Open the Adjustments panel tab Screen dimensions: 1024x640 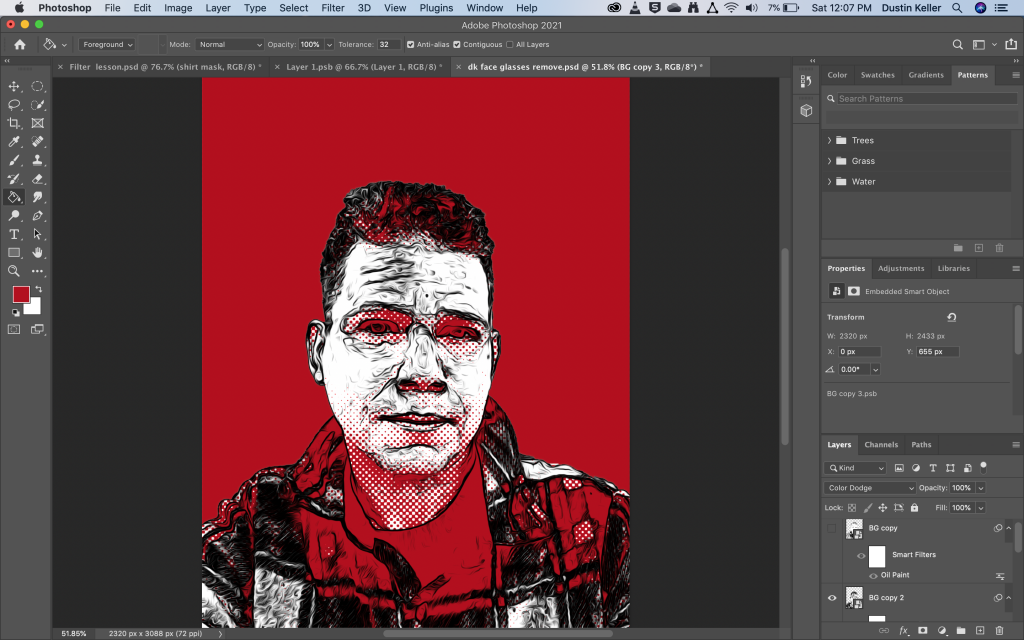[901, 268]
